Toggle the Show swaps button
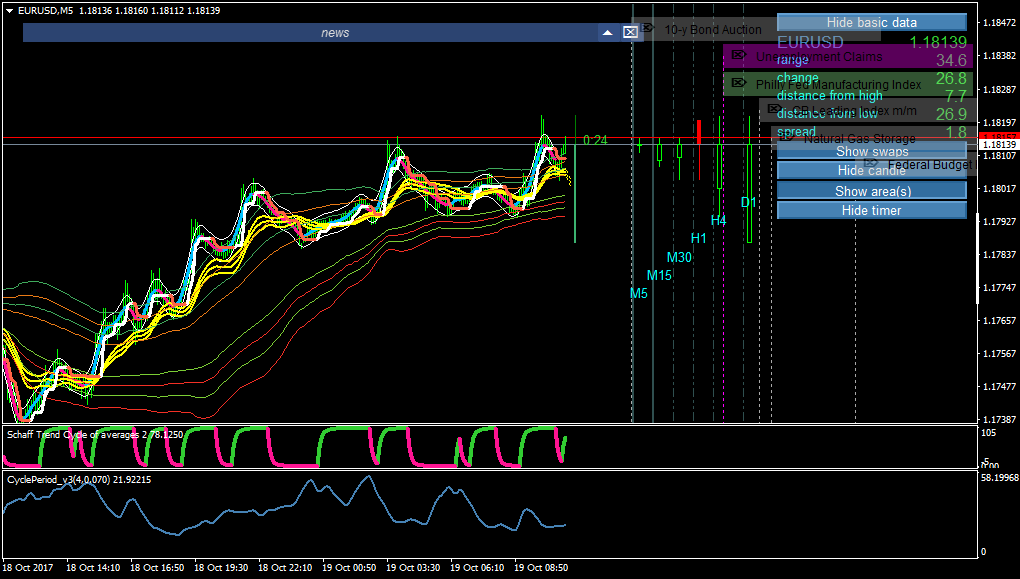Screen dimensions: 1020x579 coord(871,151)
